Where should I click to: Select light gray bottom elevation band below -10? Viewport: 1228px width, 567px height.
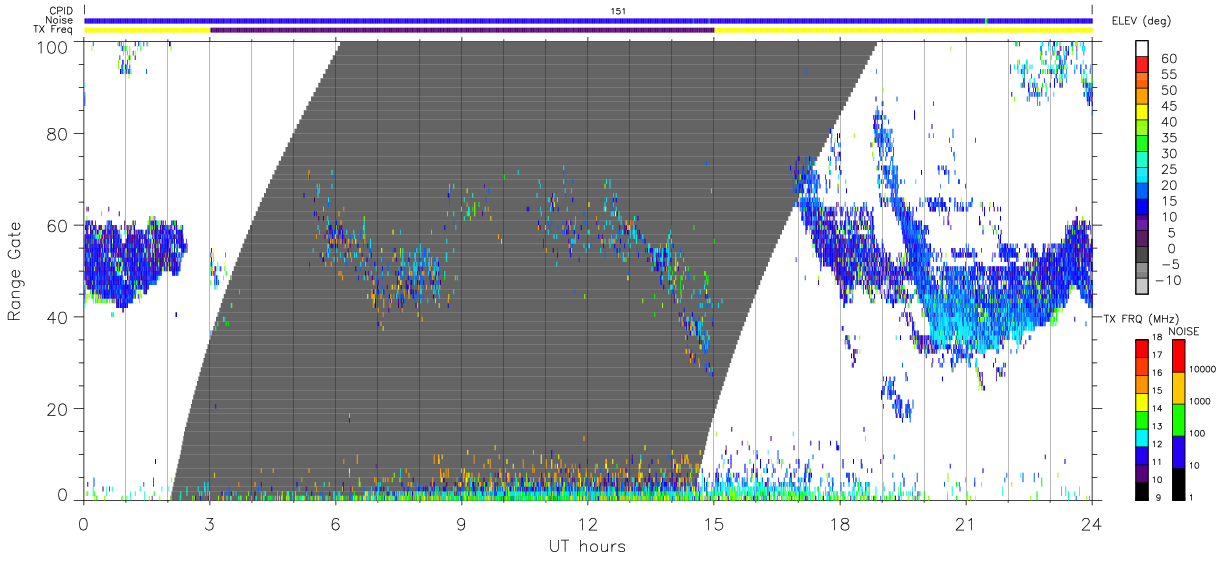(1142, 286)
